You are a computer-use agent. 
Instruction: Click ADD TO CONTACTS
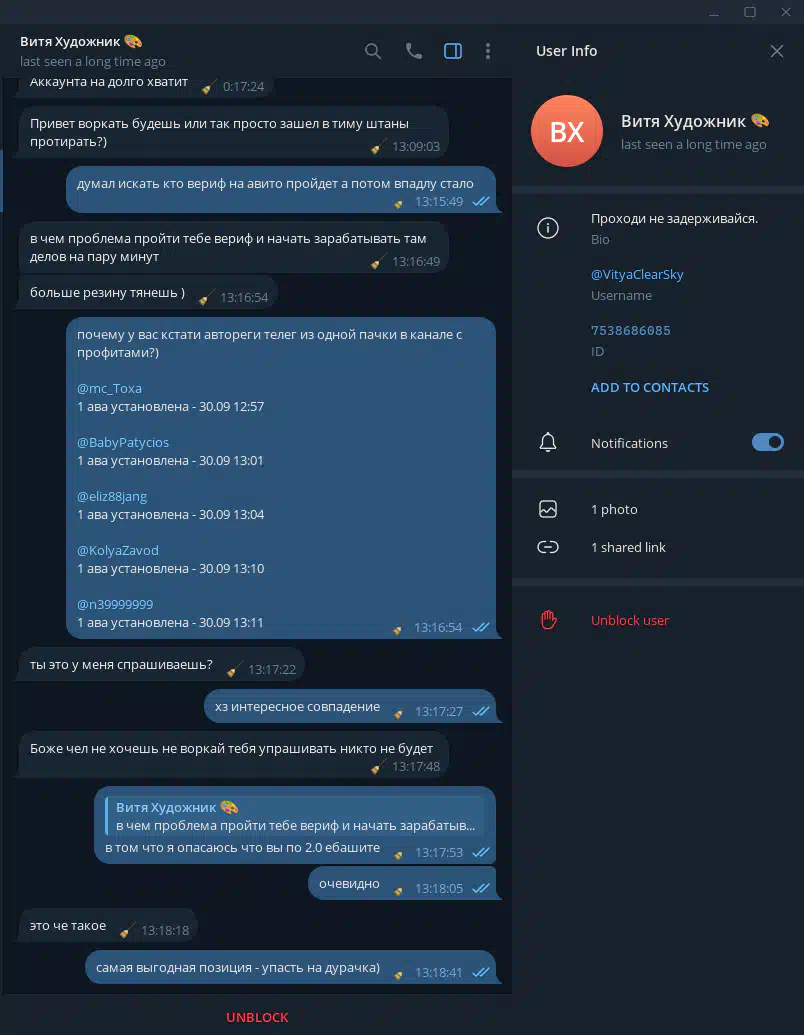tap(650, 387)
